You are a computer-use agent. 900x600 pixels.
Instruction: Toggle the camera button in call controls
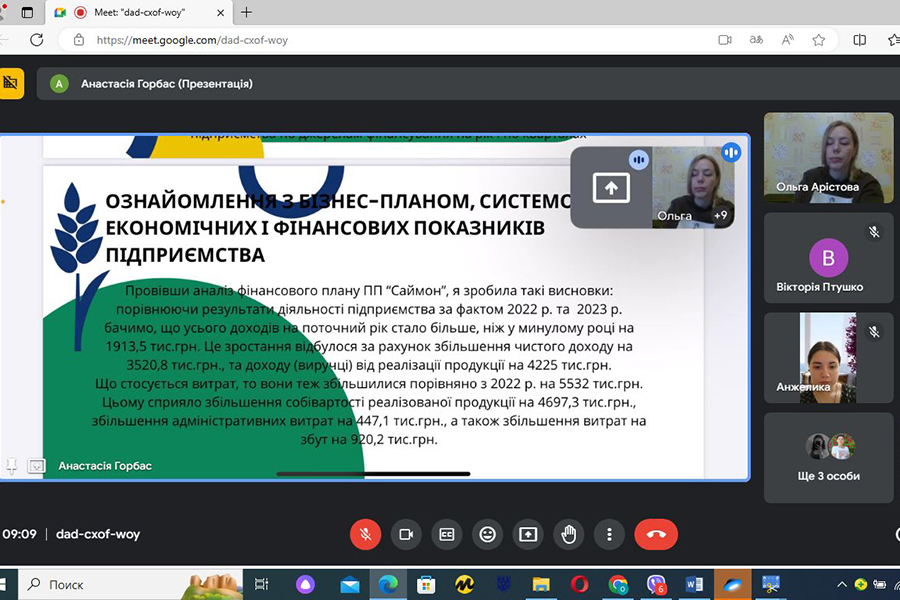406,535
